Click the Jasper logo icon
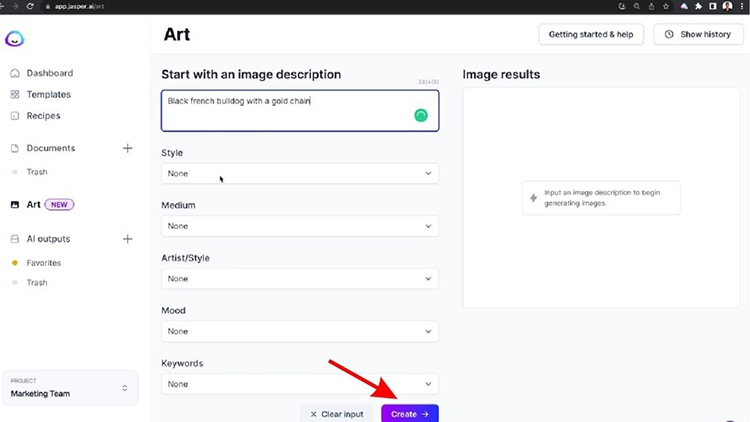Image resolution: width=750 pixels, height=422 pixels. click(14, 39)
